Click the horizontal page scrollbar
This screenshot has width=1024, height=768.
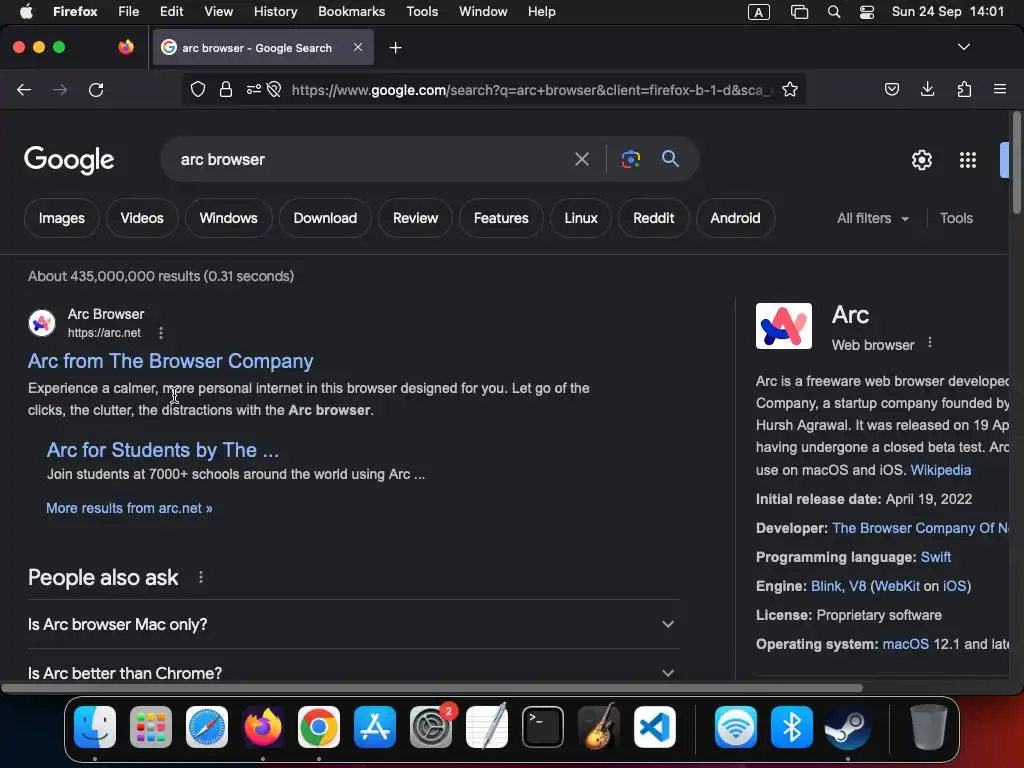[432, 688]
